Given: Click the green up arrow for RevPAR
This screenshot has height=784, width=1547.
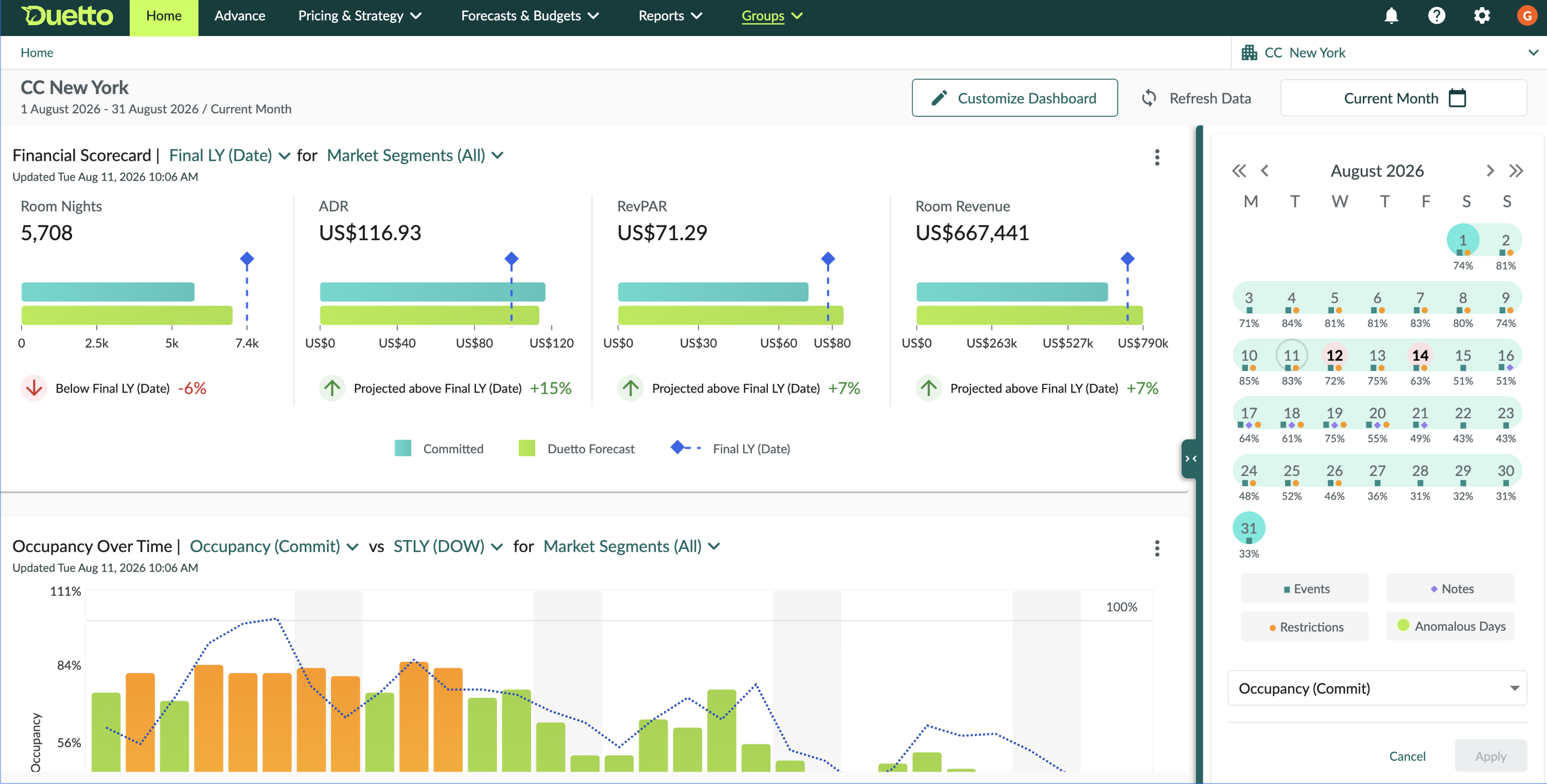Looking at the screenshot, I should click(x=630, y=388).
